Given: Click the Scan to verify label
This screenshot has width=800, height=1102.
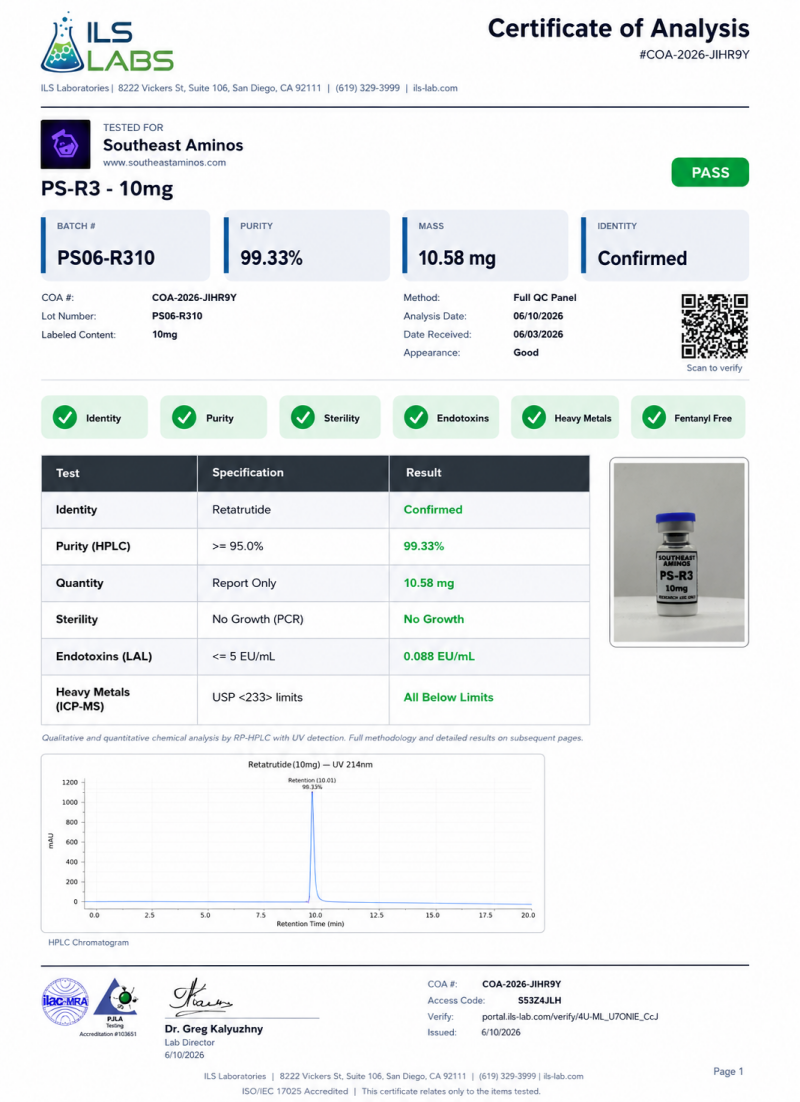Looking at the screenshot, I should click(714, 368).
